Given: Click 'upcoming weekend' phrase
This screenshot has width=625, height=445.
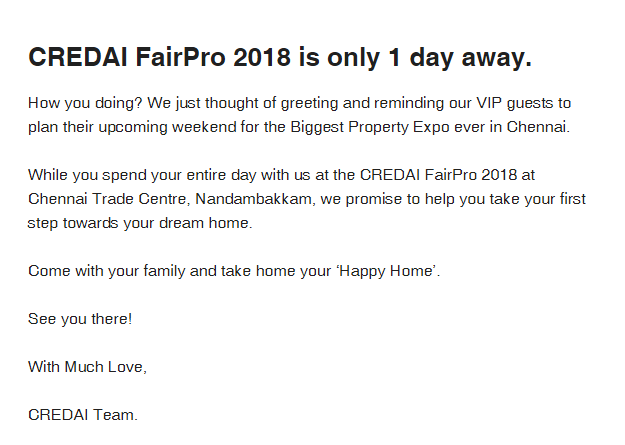Looking at the screenshot, I should pyautogui.click(x=167, y=127).
